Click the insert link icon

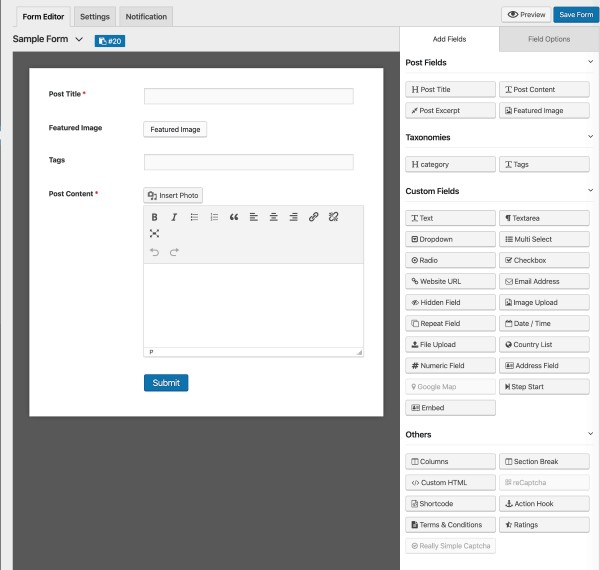click(x=313, y=217)
